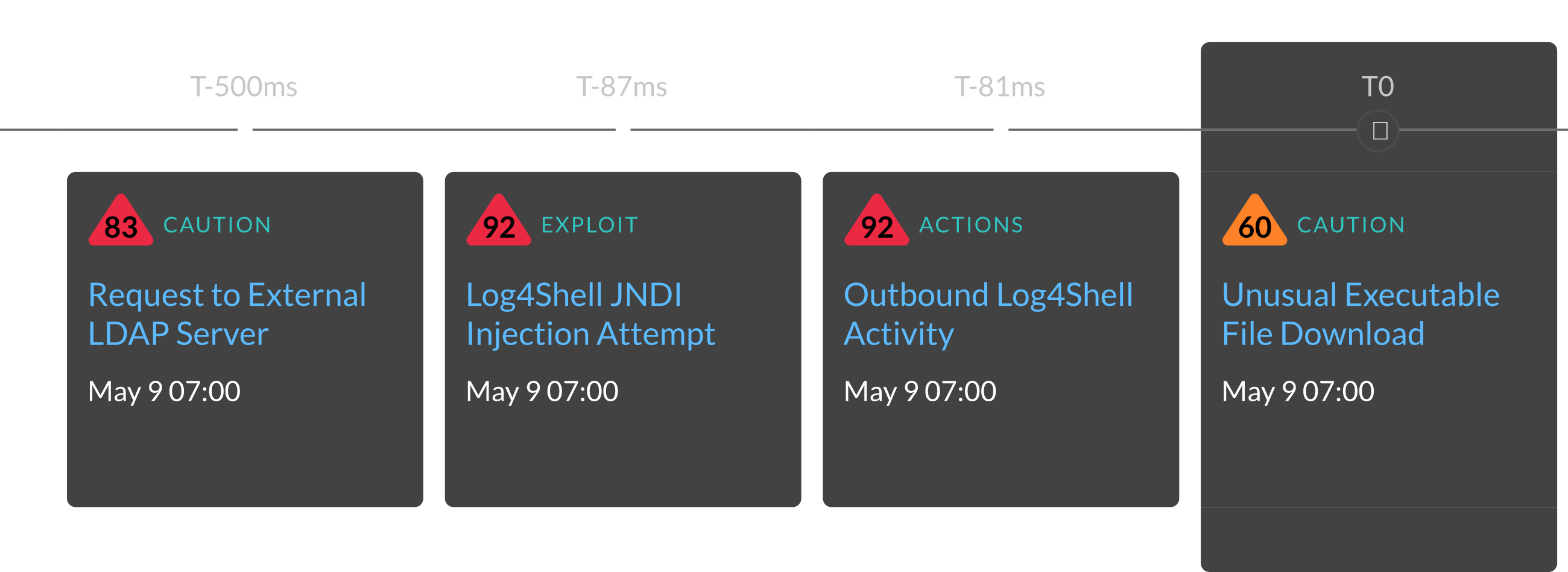Select the T0 square timeline marker

tap(1379, 130)
